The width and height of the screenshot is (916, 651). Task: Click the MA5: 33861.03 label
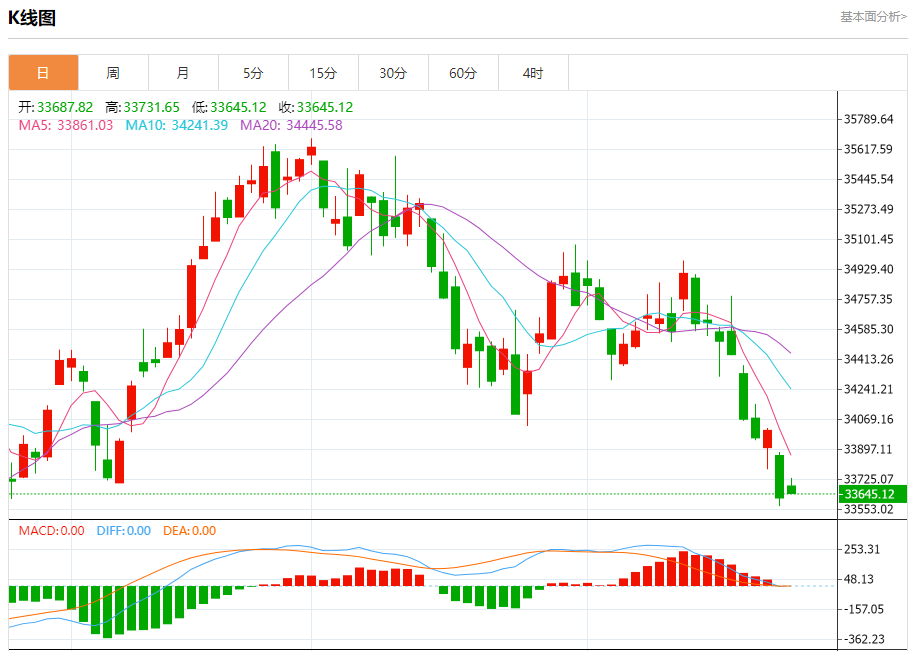[x=66, y=126]
